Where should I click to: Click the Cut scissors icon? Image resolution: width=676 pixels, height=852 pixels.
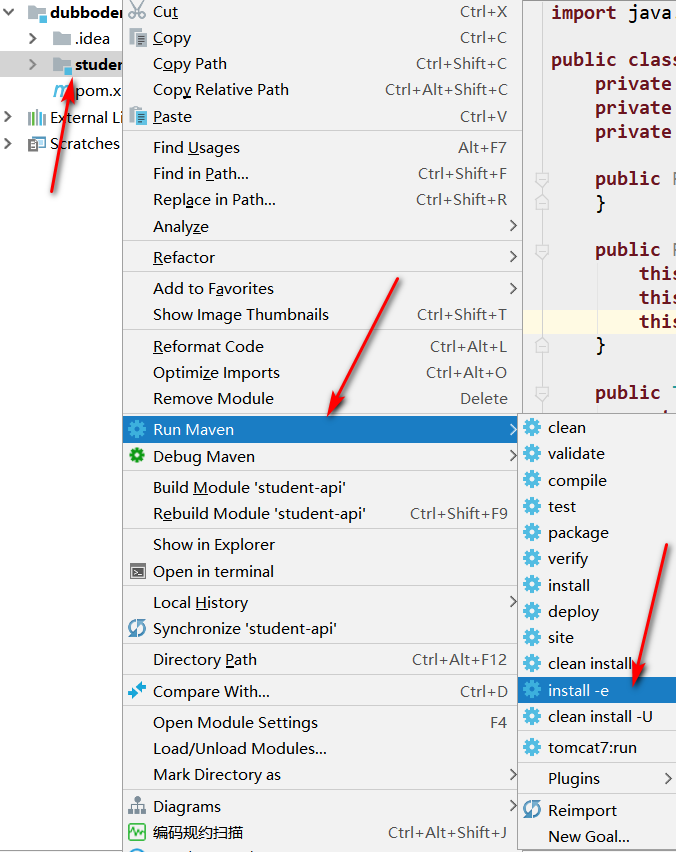click(x=137, y=11)
